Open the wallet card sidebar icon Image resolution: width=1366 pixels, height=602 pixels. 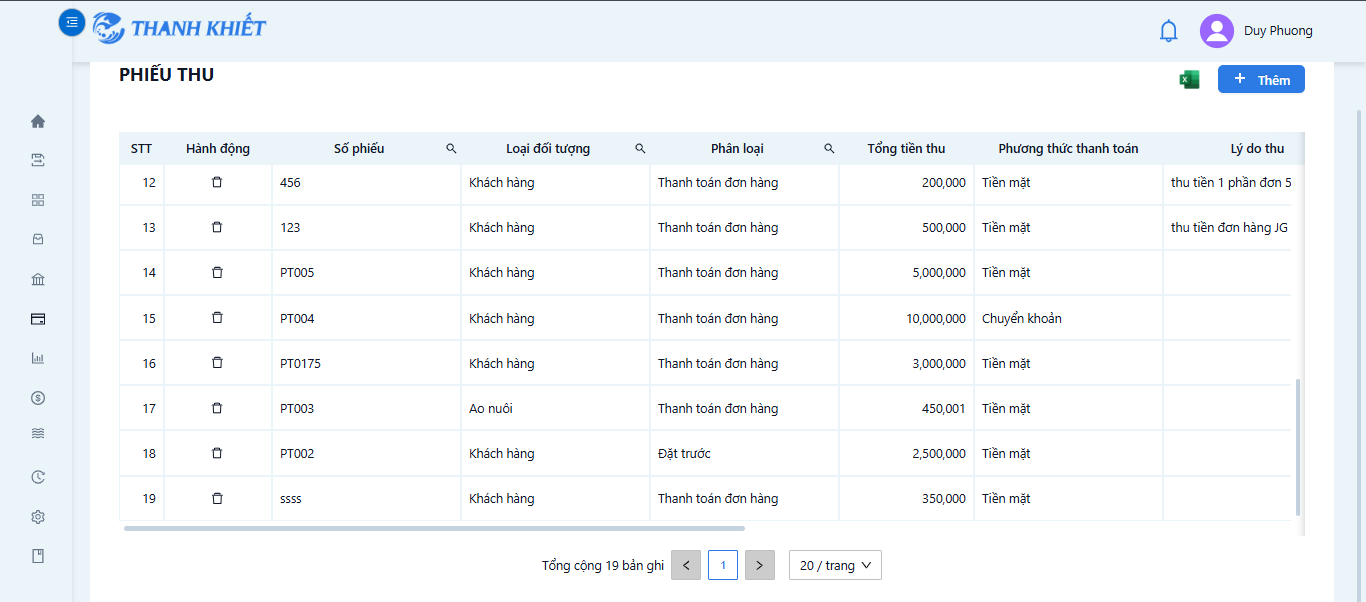tap(38, 319)
